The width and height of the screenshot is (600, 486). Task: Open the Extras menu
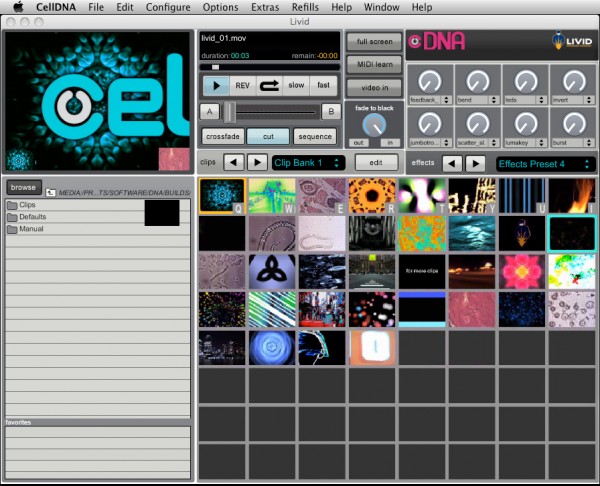click(x=265, y=7)
